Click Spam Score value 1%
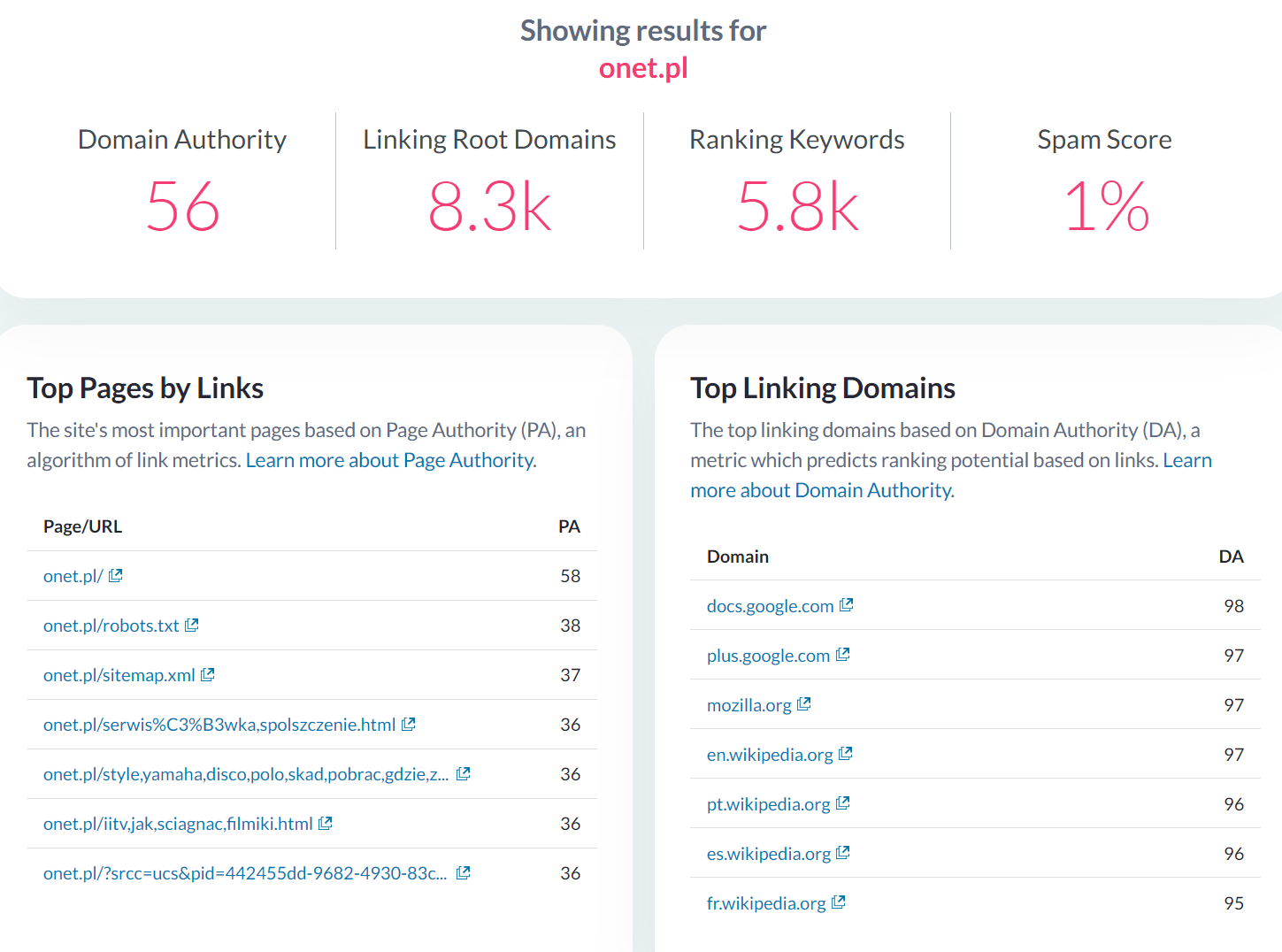 coord(1105,207)
